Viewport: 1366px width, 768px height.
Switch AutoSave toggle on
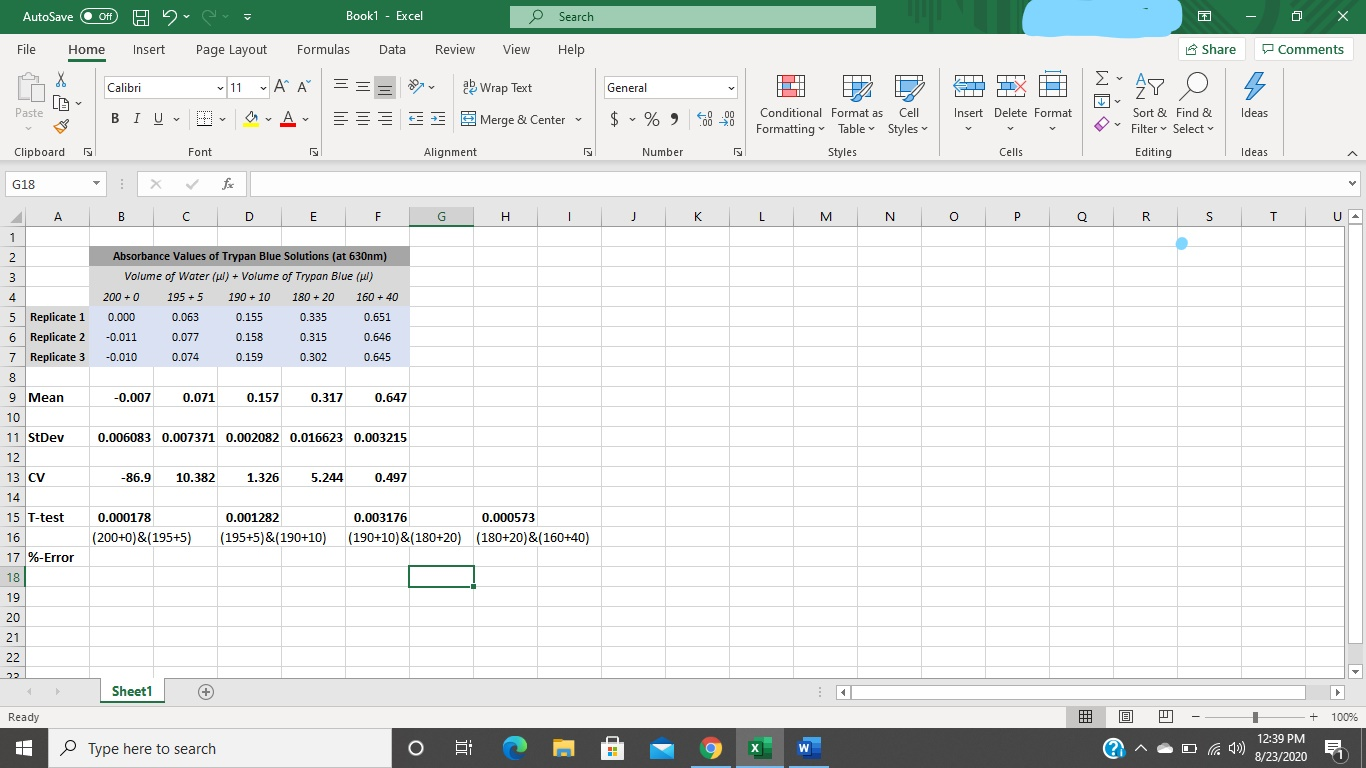(x=99, y=16)
